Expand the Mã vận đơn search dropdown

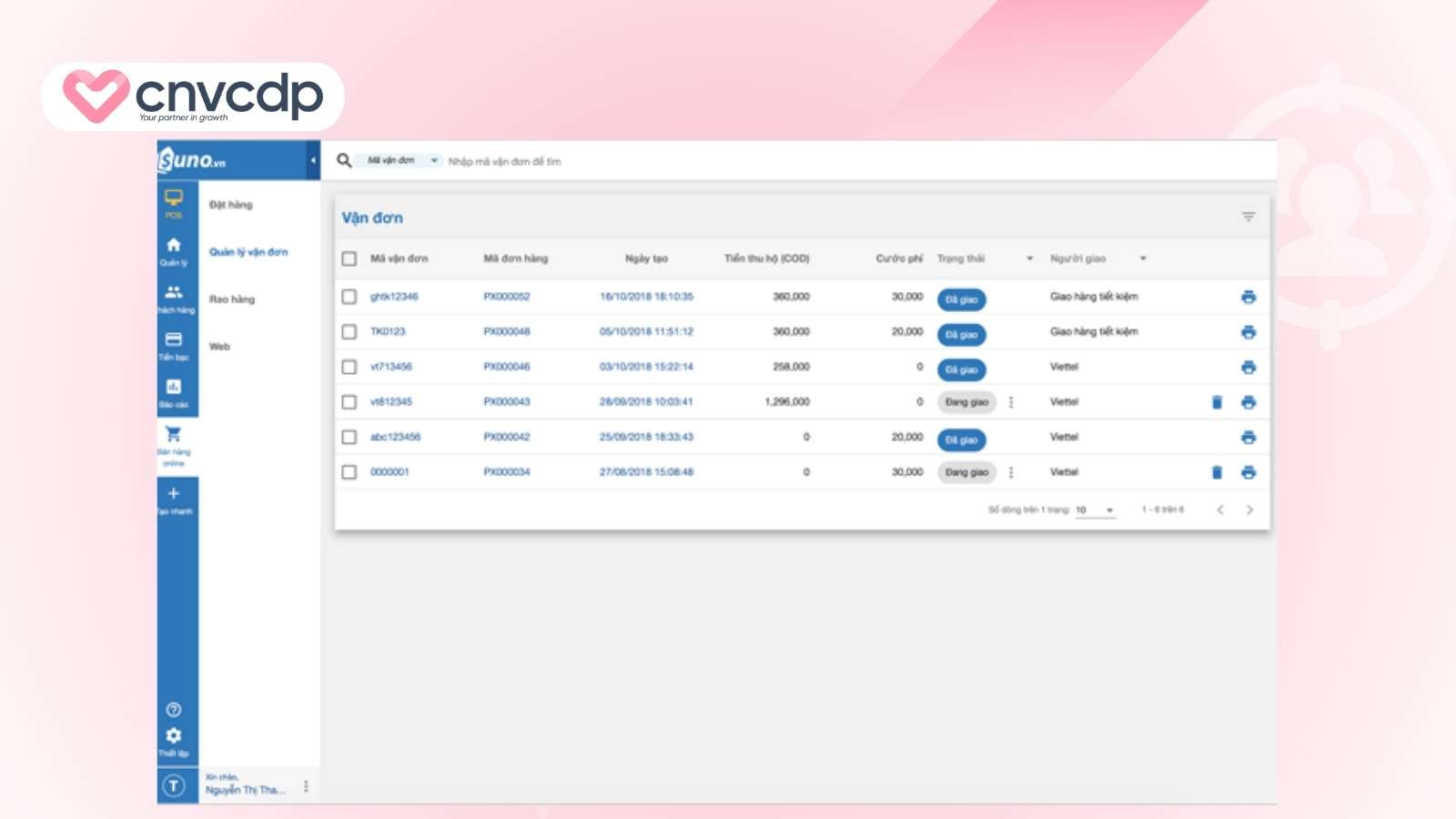[x=402, y=161]
